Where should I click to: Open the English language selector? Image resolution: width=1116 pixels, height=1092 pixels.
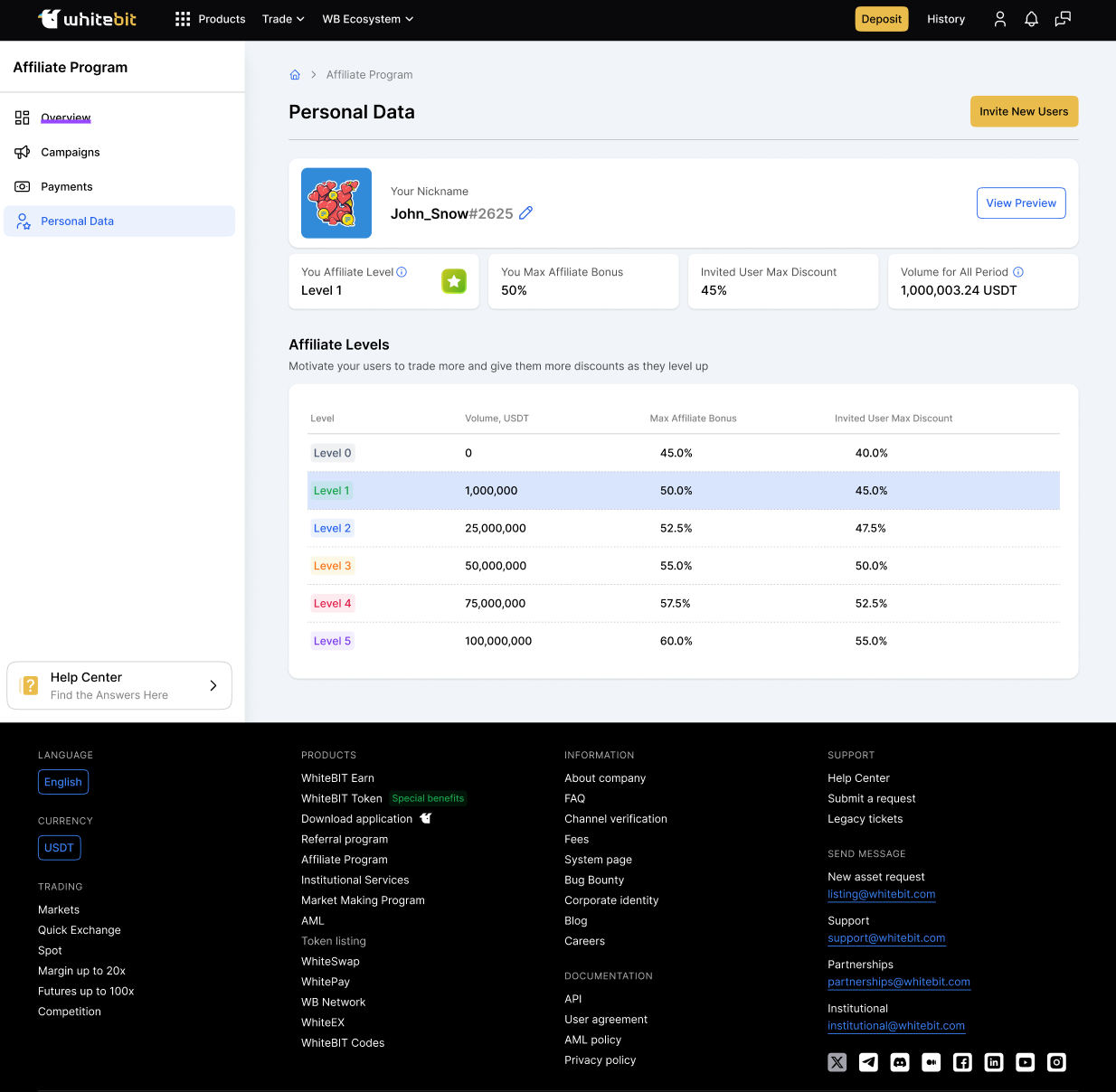[63, 782]
